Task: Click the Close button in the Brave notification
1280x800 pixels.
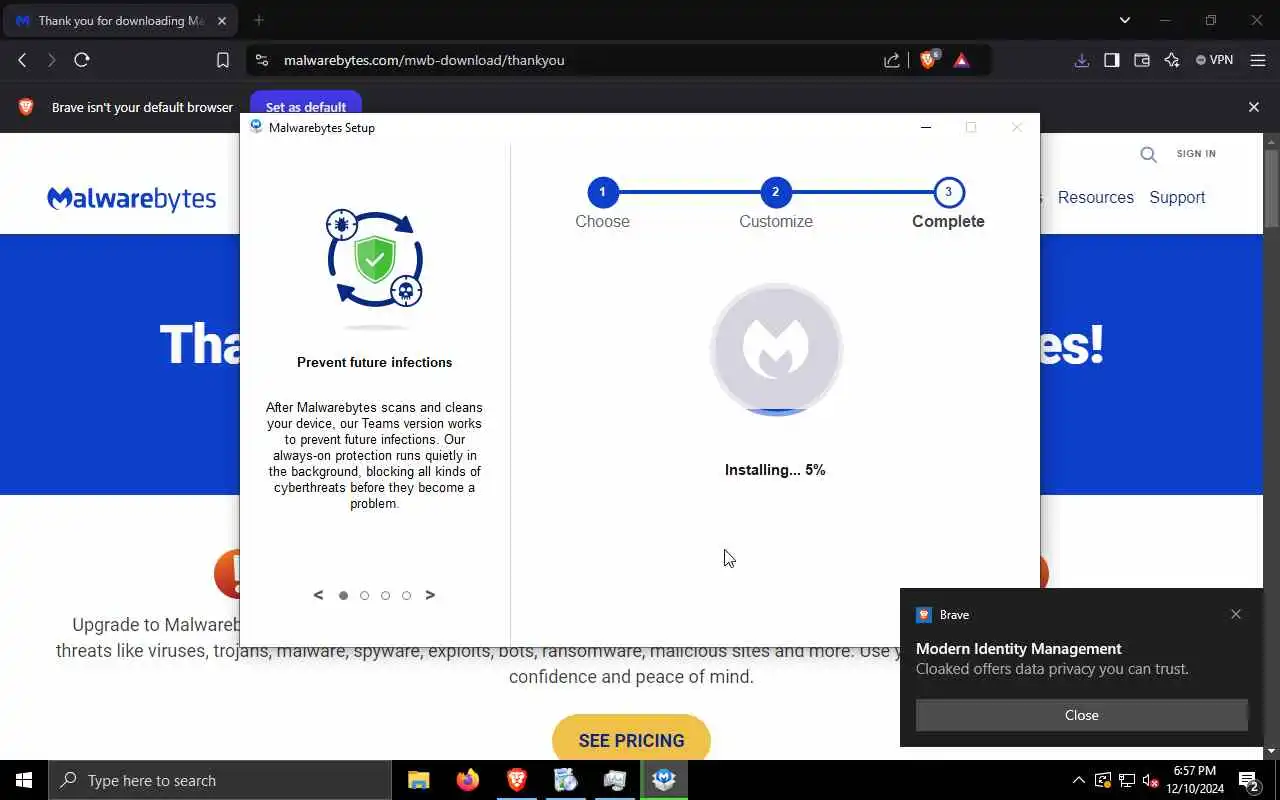Action: [1082, 715]
